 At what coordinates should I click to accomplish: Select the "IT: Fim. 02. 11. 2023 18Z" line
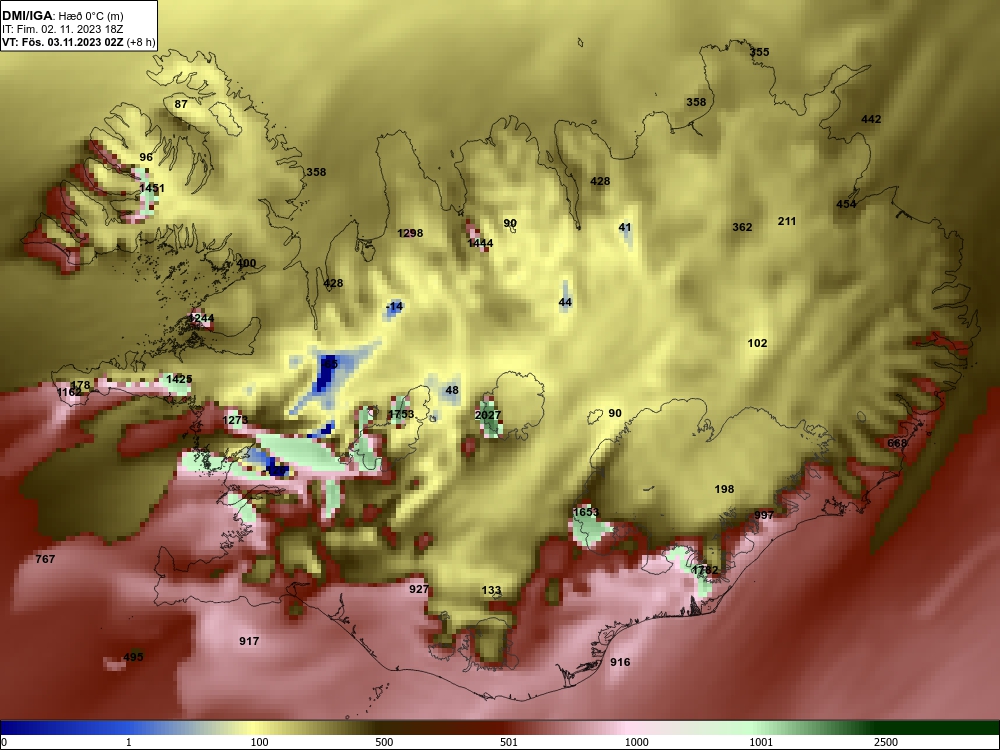coord(62,29)
